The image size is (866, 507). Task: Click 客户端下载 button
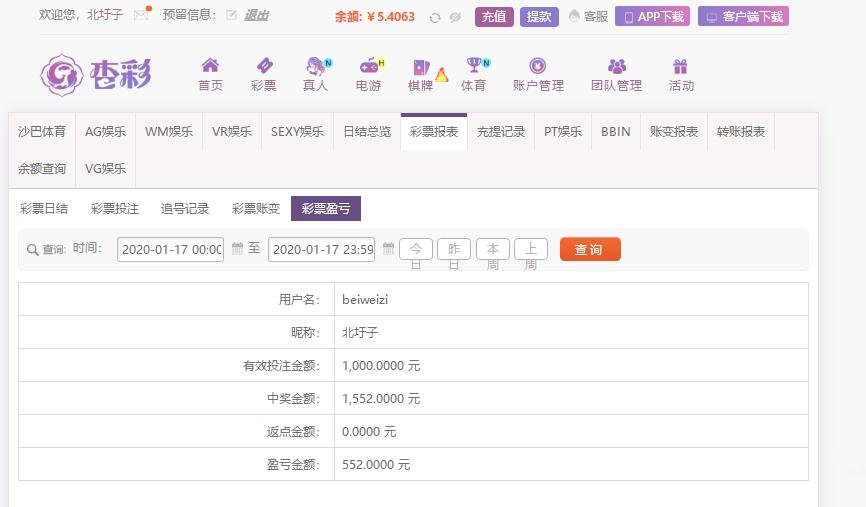743,17
